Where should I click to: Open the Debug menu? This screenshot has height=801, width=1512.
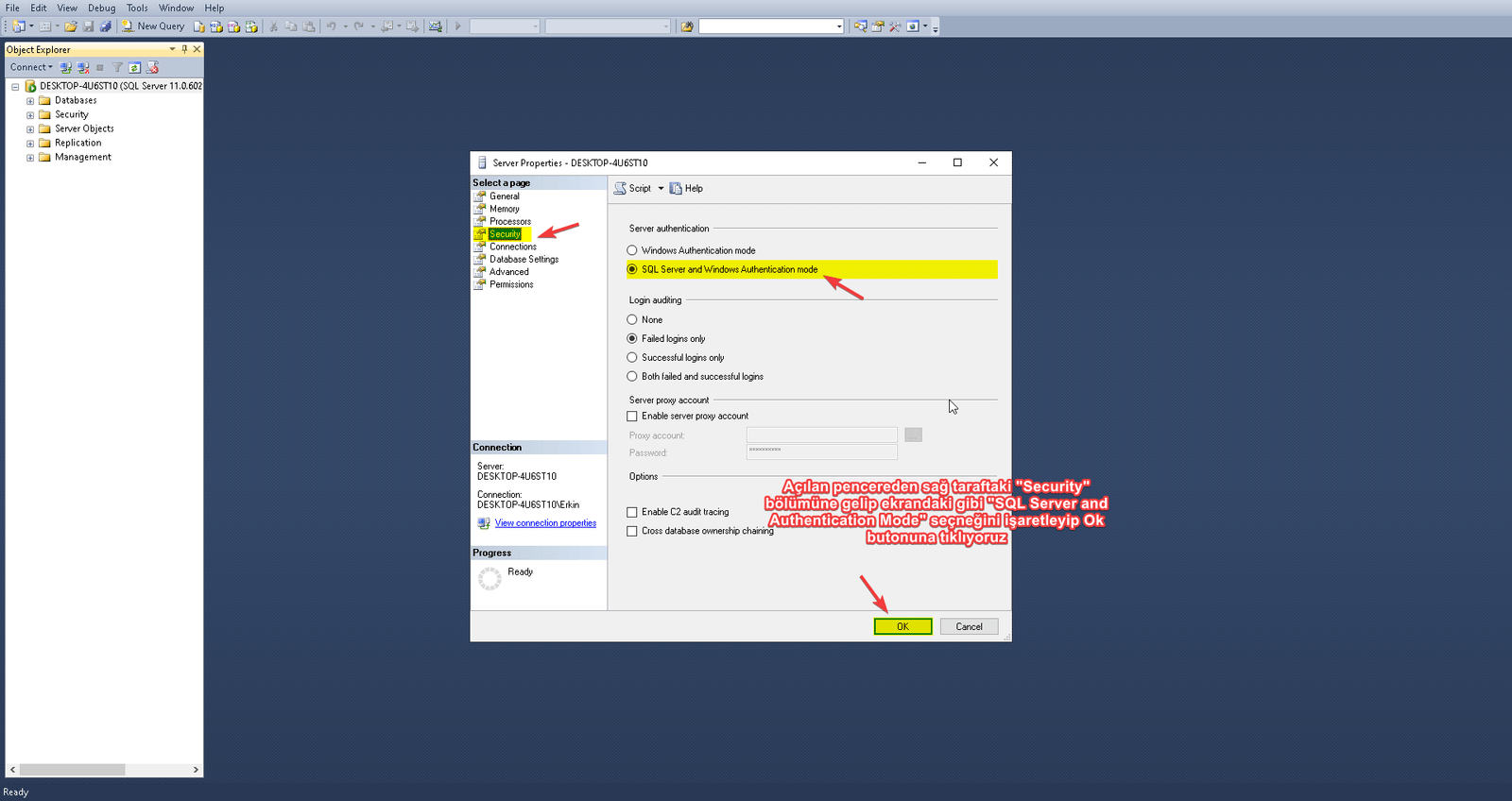coord(101,8)
